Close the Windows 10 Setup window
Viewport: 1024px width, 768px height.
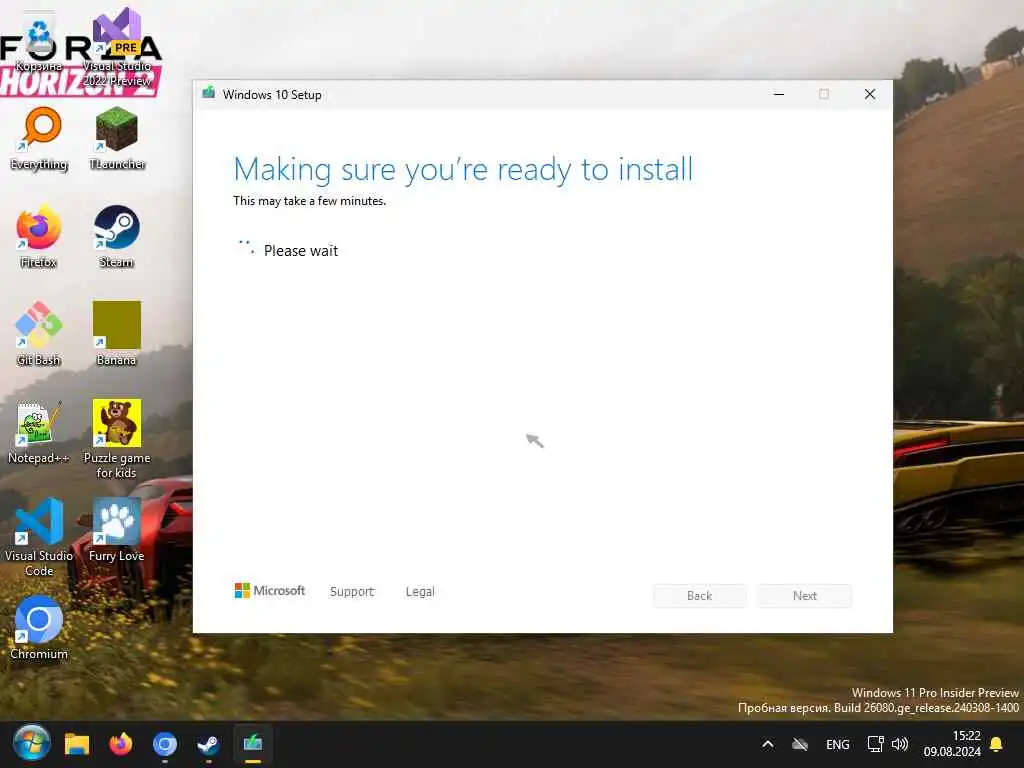coord(869,94)
